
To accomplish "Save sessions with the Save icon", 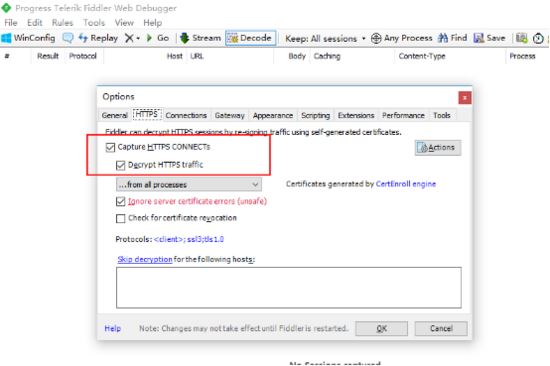I will [489, 38].
